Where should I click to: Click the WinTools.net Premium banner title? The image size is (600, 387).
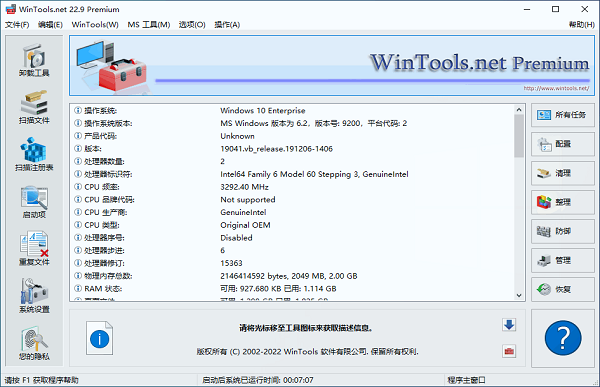pyautogui.click(x=479, y=63)
